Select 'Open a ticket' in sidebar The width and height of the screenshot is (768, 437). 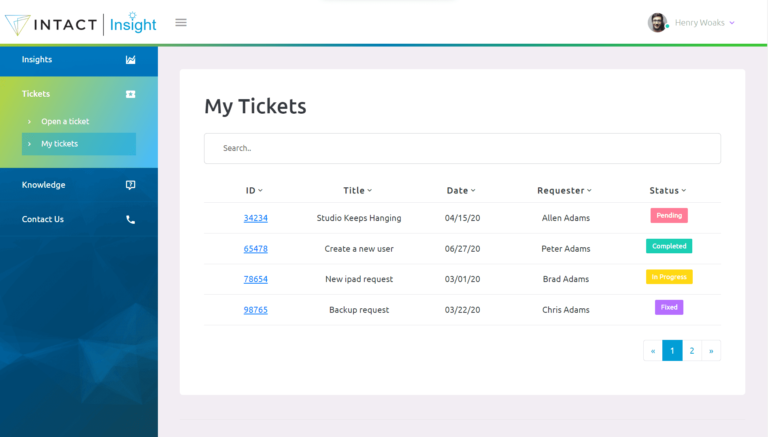click(65, 122)
